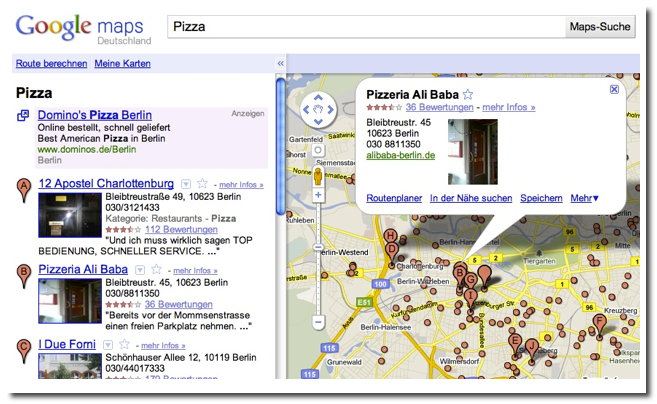
Task: Open 36 Bewertungen link in results list
Action: 178,305
